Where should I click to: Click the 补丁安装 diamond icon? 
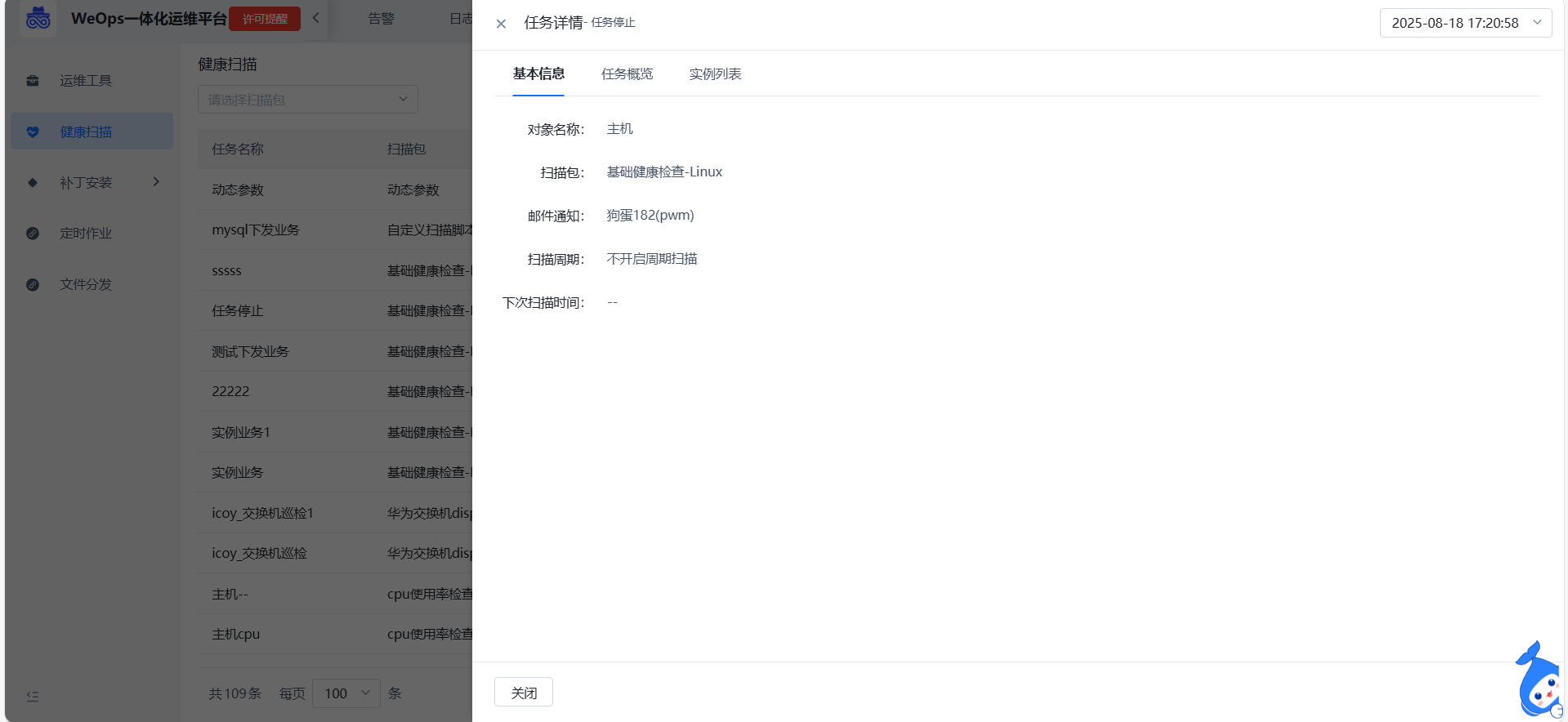pos(33,182)
